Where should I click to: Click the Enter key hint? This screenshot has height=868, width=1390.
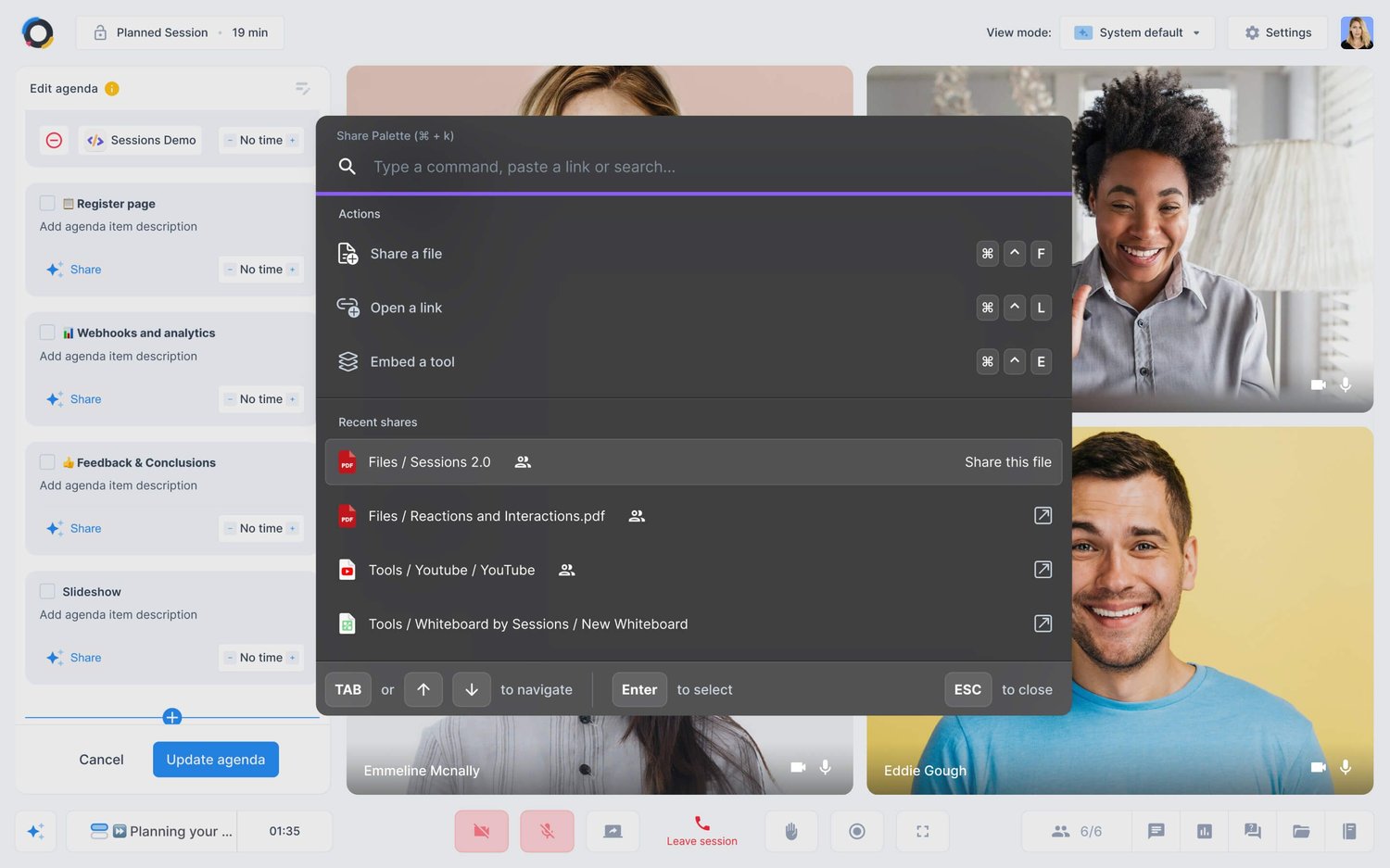[639, 689]
